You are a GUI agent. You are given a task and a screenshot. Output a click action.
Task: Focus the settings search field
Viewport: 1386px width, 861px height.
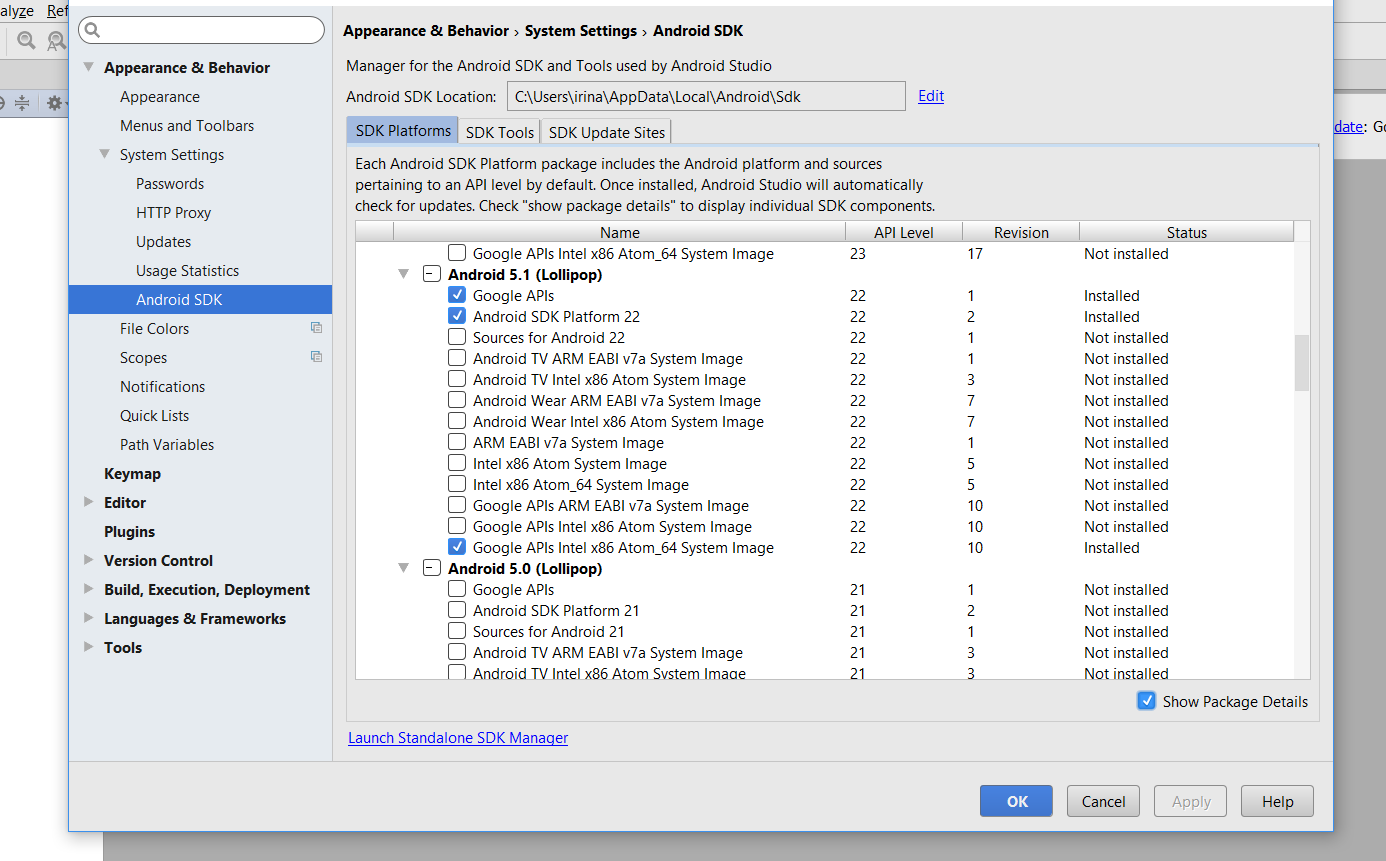[201, 31]
